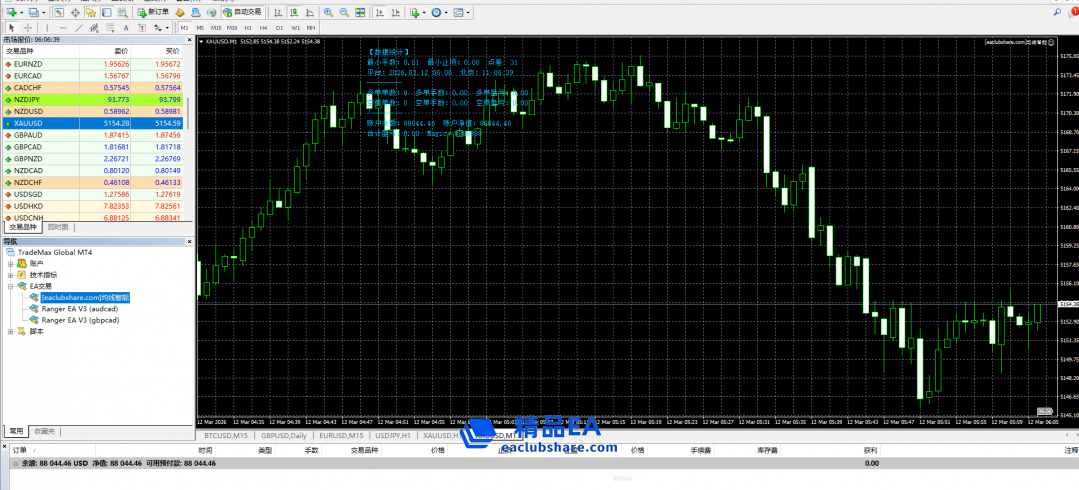Click the 新订单 new order button
The height and width of the screenshot is (490, 1079).
(153, 12)
